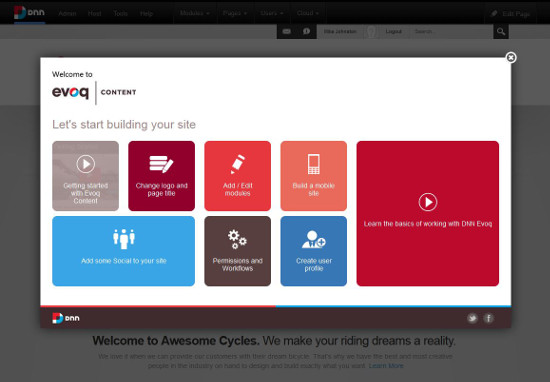Image resolution: width=550 pixels, height=382 pixels.
Task: Focus the Search input field
Action: (x=452, y=32)
